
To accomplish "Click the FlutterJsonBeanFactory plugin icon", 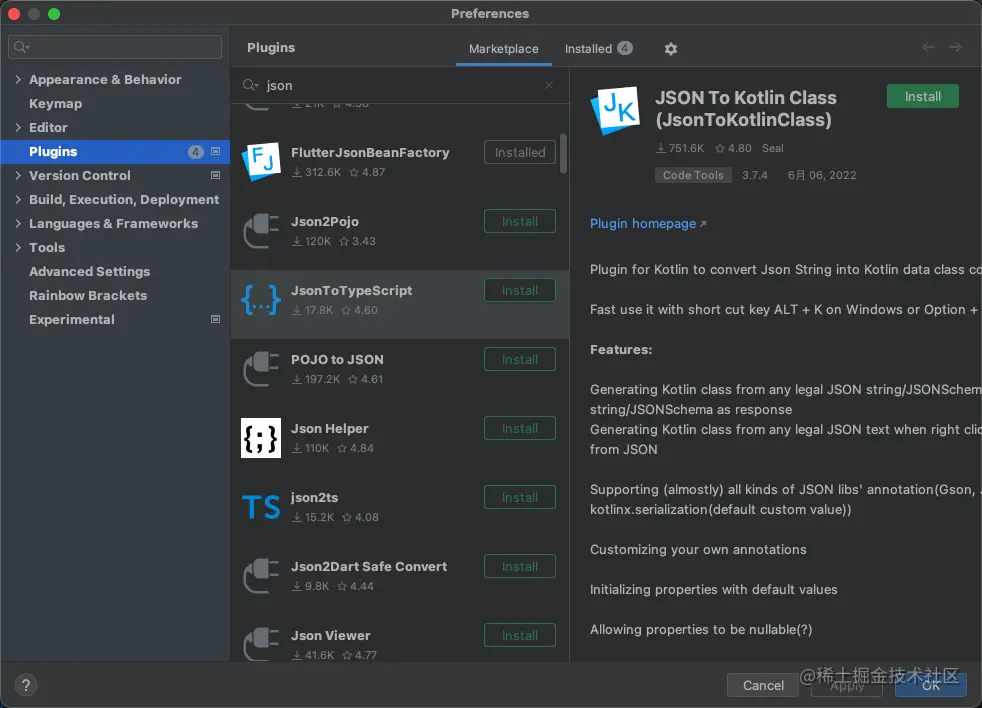I will [261, 162].
